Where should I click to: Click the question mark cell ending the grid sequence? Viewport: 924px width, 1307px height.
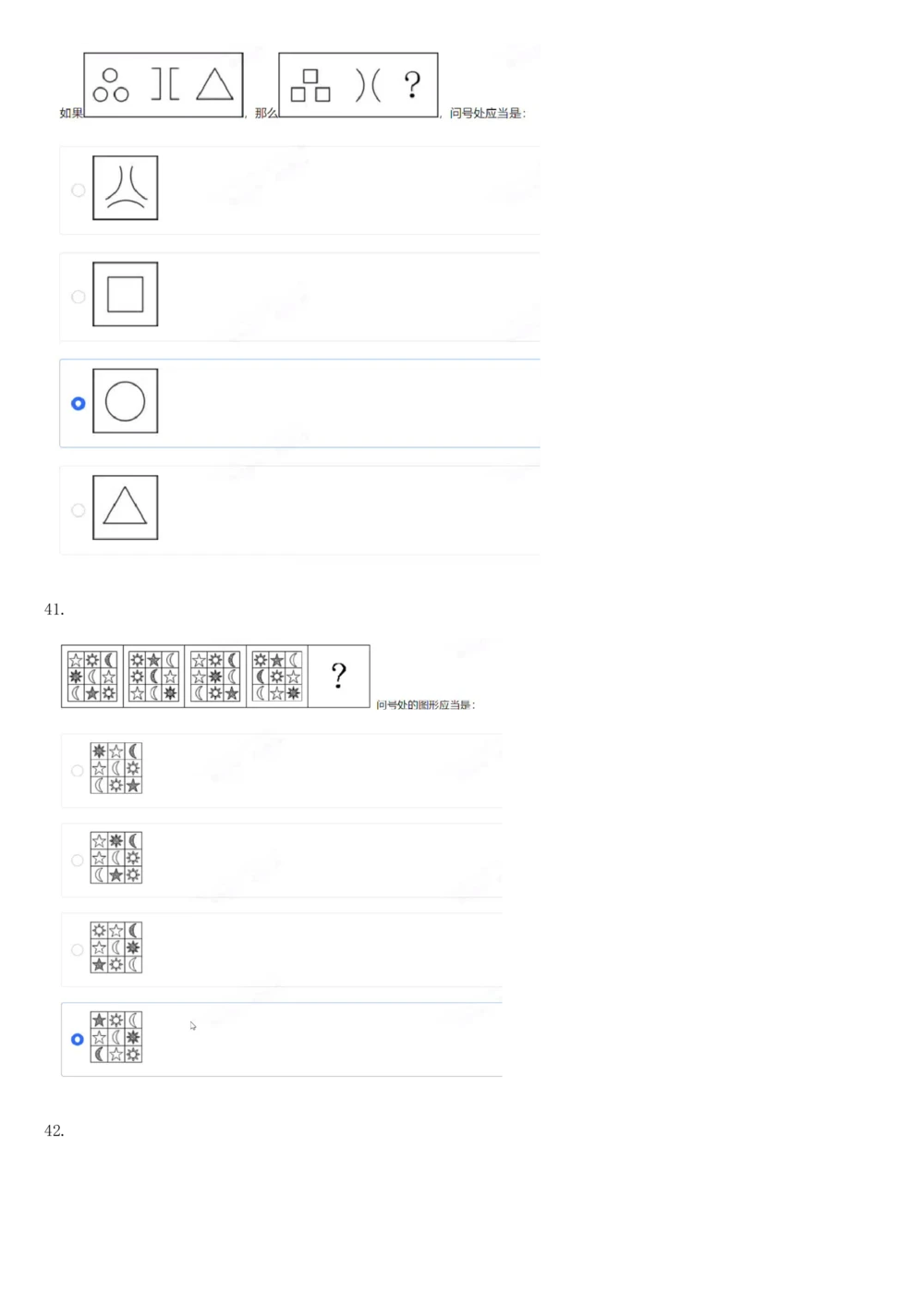(x=339, y=677)
